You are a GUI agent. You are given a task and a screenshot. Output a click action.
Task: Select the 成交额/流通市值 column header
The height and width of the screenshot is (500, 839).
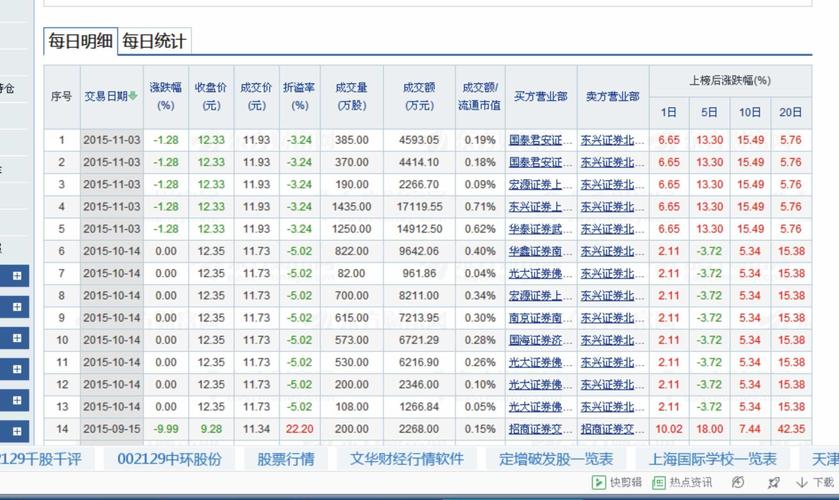480,96
